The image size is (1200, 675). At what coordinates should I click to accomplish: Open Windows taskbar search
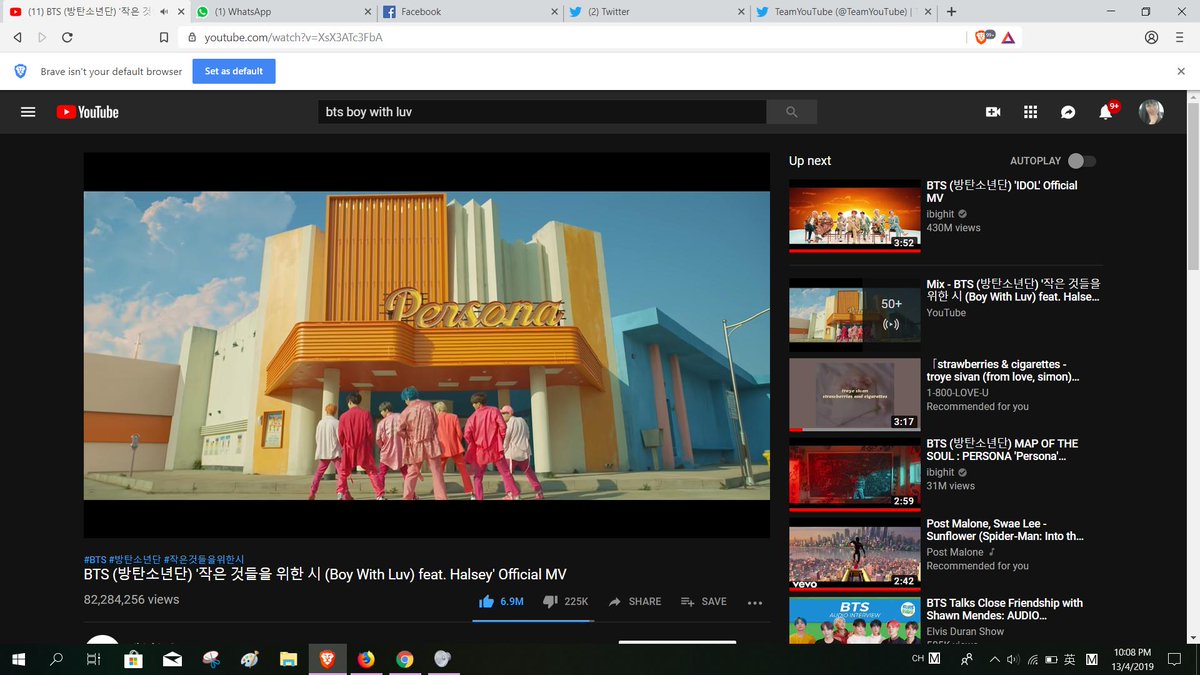(x=56, y=659)
